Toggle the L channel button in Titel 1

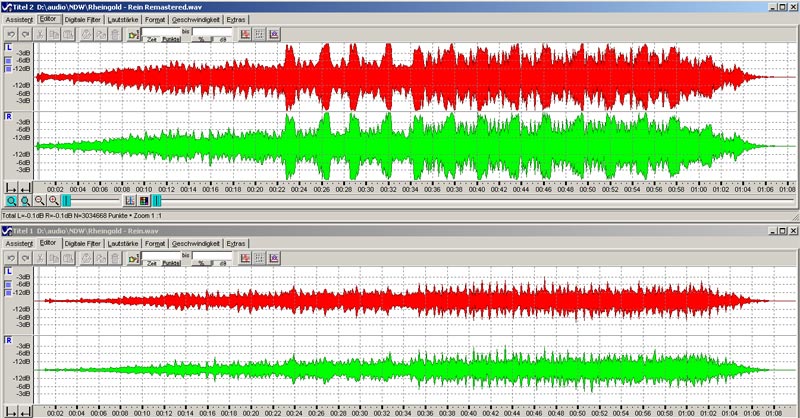(x=9, y=272)
